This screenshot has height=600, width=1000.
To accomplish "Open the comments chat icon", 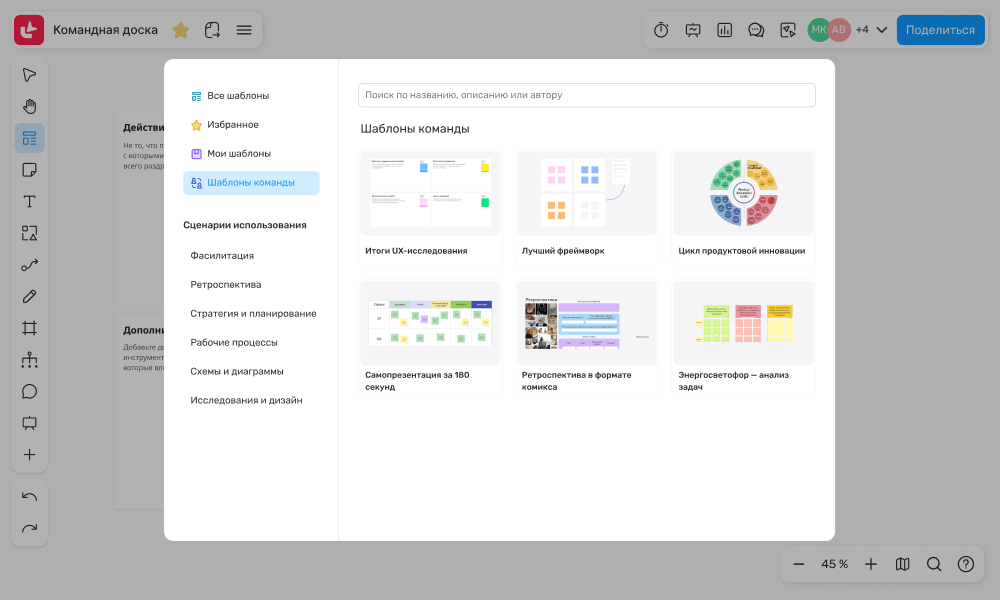I will (756, 30).
